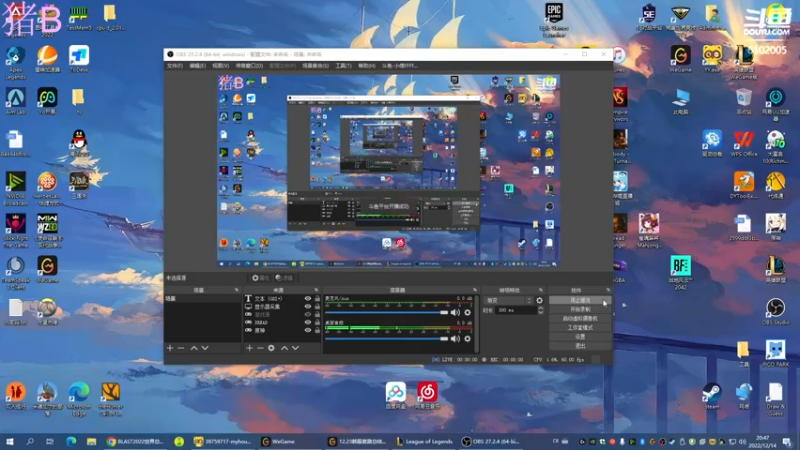Decrease transition duration with down arrow
The image size is (800, 450).
[540, 312]
